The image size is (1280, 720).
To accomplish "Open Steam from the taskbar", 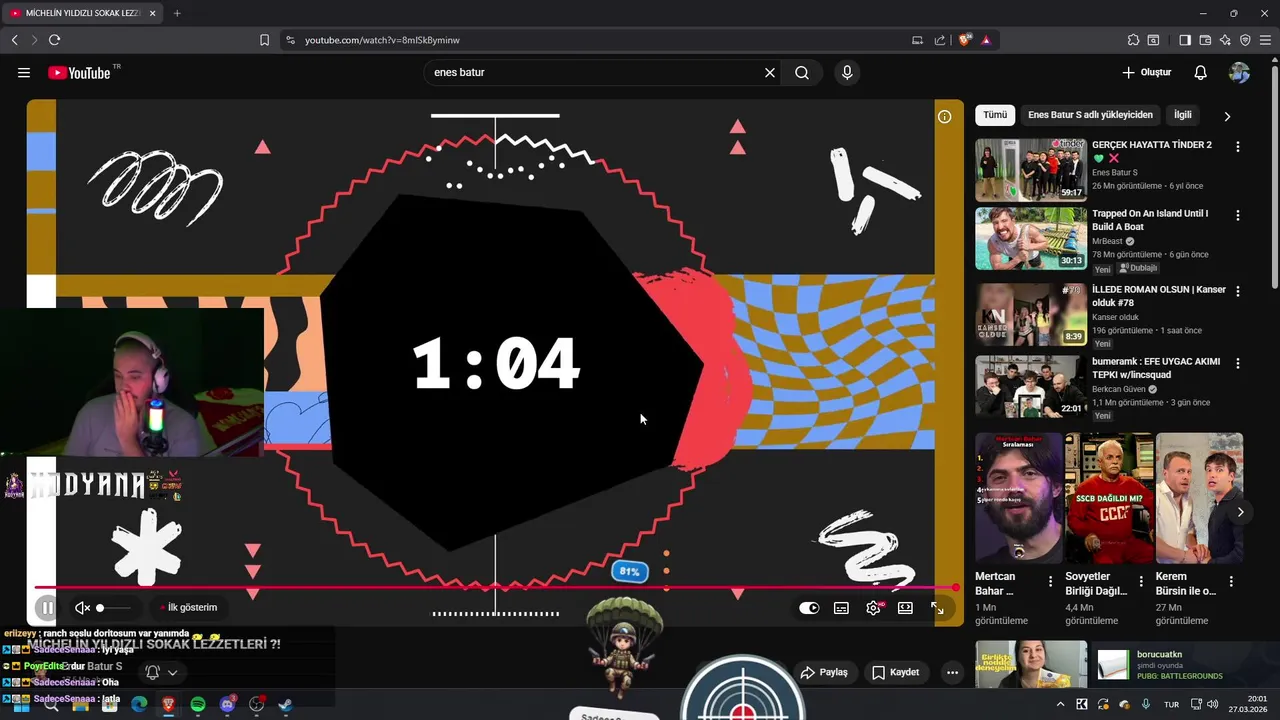I will click(285, 705).
